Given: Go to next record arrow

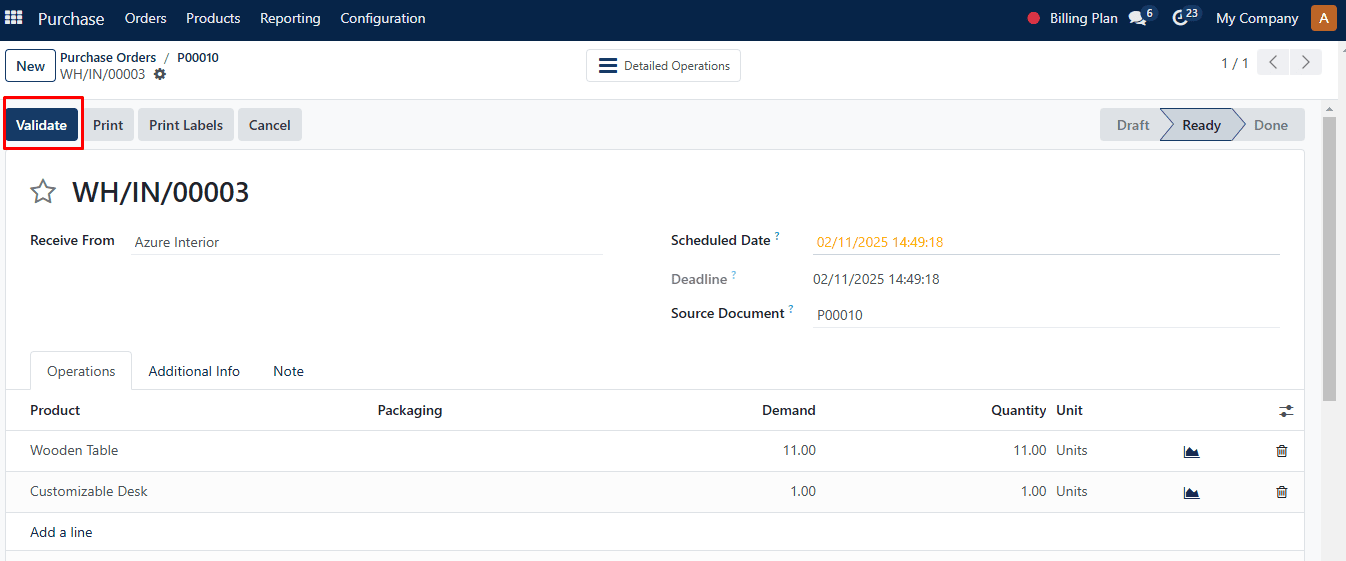Looking at the screenshot, I should [1306, 62].
